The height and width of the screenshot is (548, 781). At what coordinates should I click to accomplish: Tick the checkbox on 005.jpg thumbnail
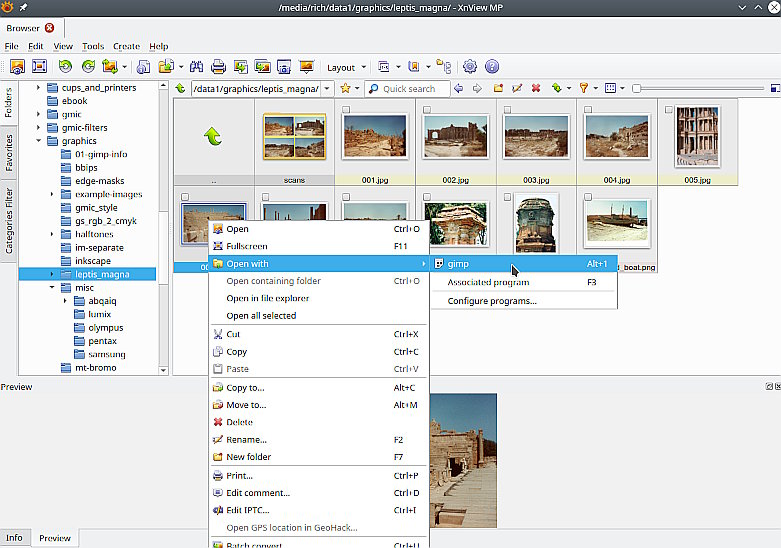pyautogui.click(x=669, y=110)
